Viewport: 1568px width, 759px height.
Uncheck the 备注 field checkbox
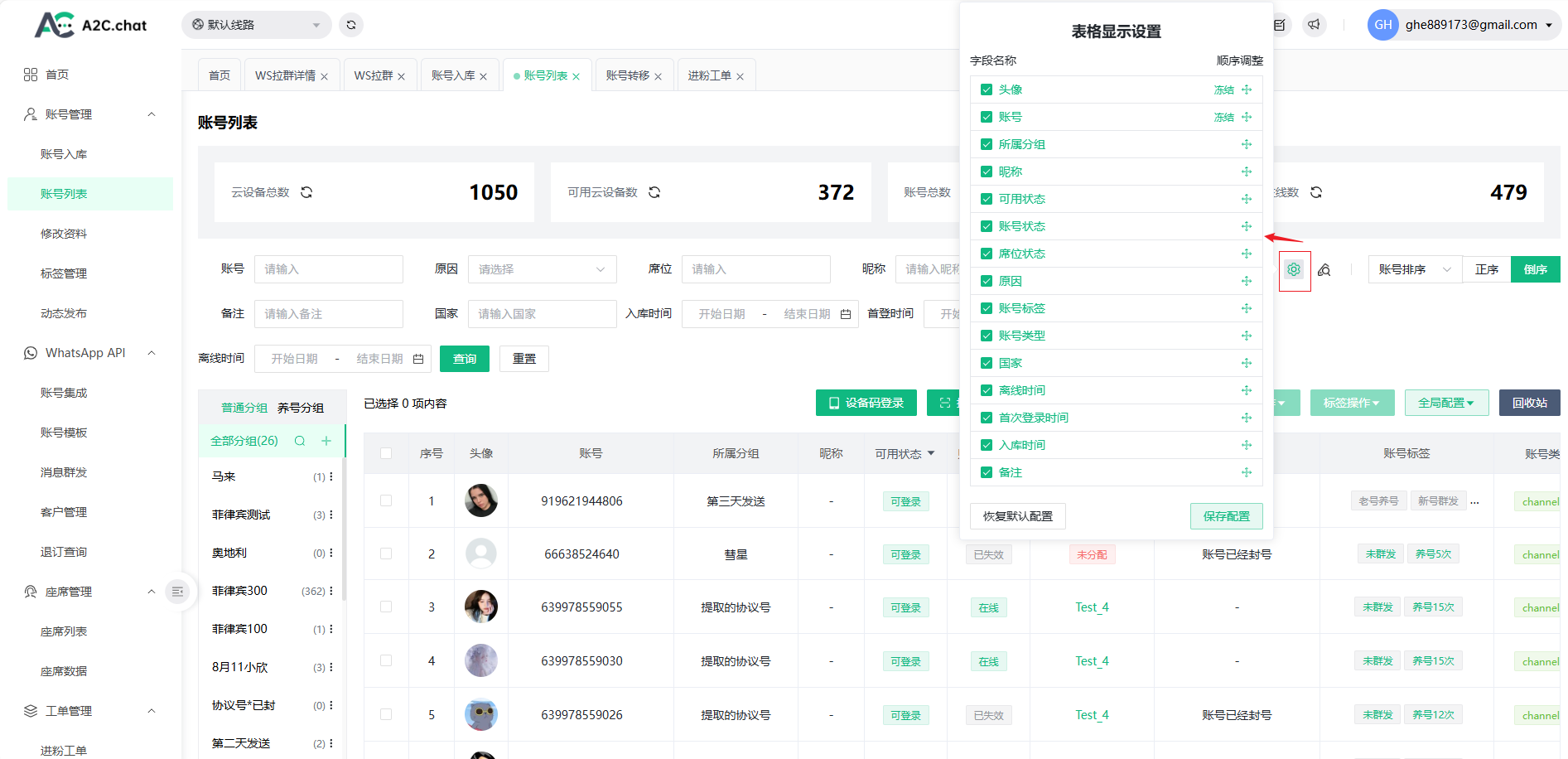point(986,472)
